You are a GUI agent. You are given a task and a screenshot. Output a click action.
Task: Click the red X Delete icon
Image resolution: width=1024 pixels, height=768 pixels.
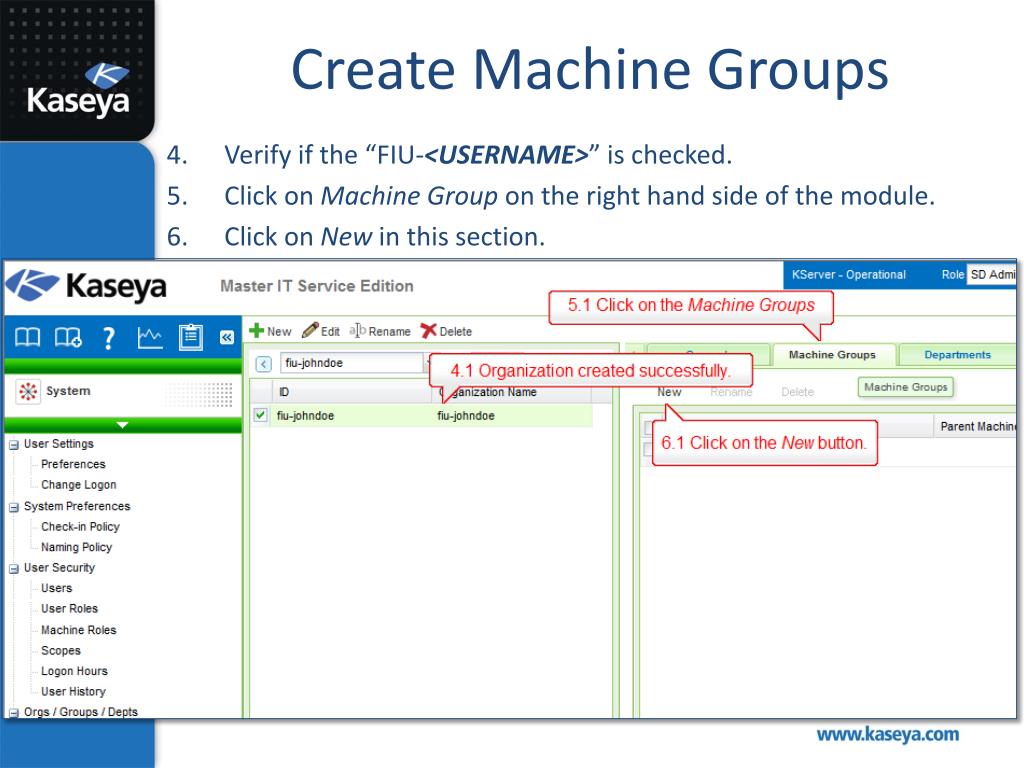pos(428,330)
